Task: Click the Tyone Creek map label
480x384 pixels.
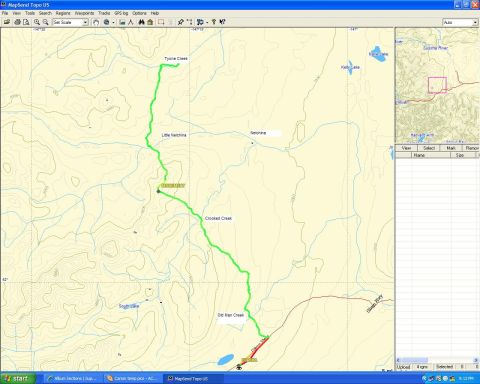Action: pos(176,59)
